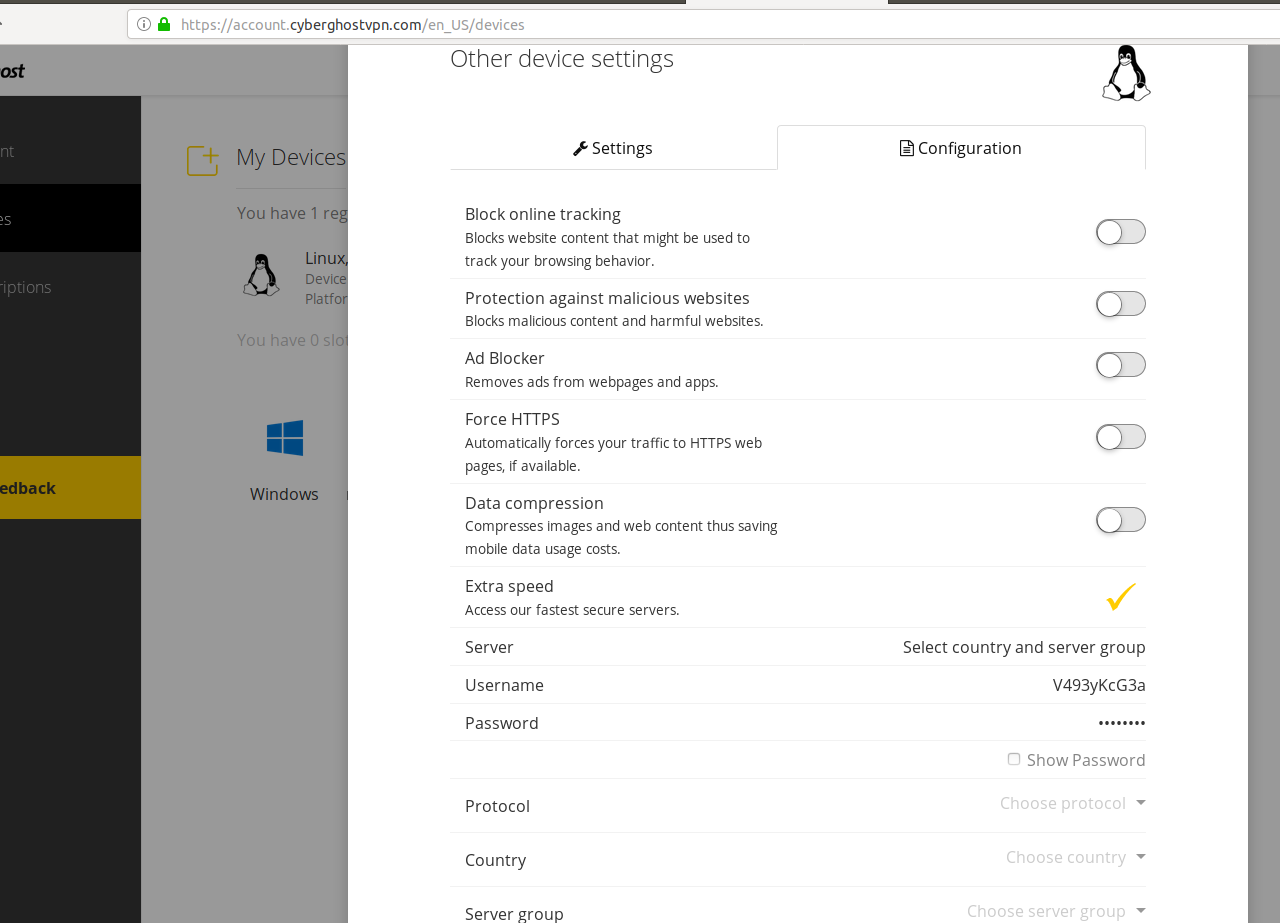The width and height of the screenshot is (1280, 923).
Task: Click the Server row label
Action: tap(489, 647)
